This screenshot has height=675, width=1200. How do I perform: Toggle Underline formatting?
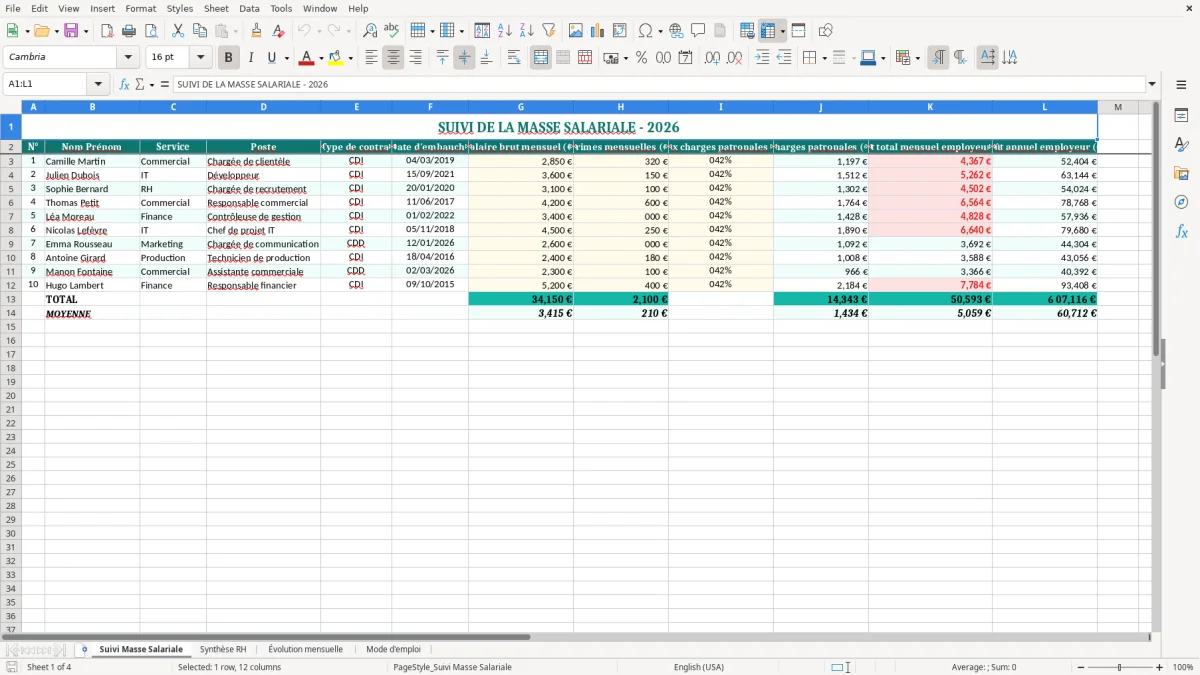click(x=272, y=58)
